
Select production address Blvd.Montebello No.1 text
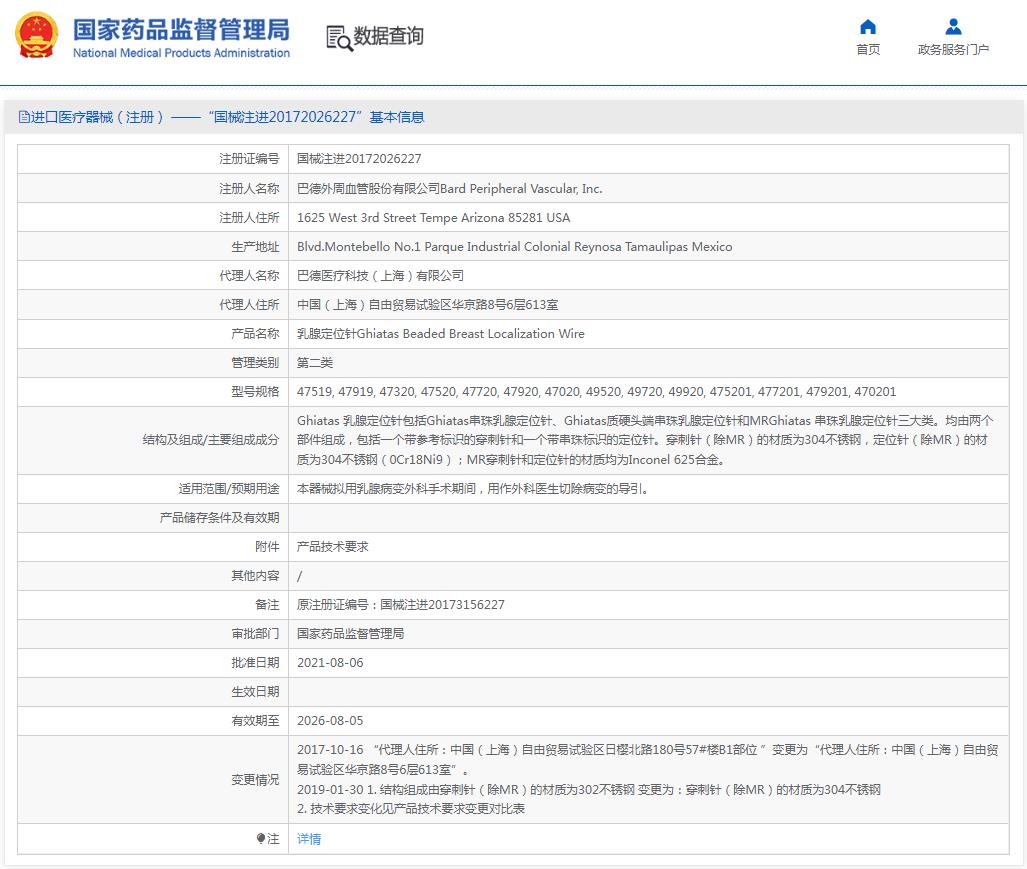514,246
